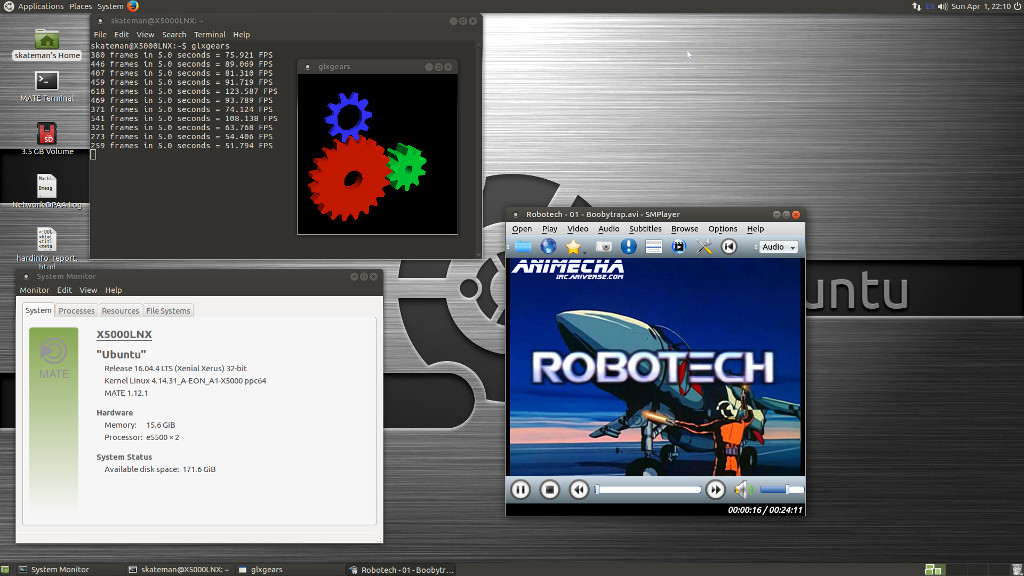This screenshot has width=1024, height=576.
Task: Open SMPlayer's Help menu
Action: pyautogui.click(x=756, y=229)
